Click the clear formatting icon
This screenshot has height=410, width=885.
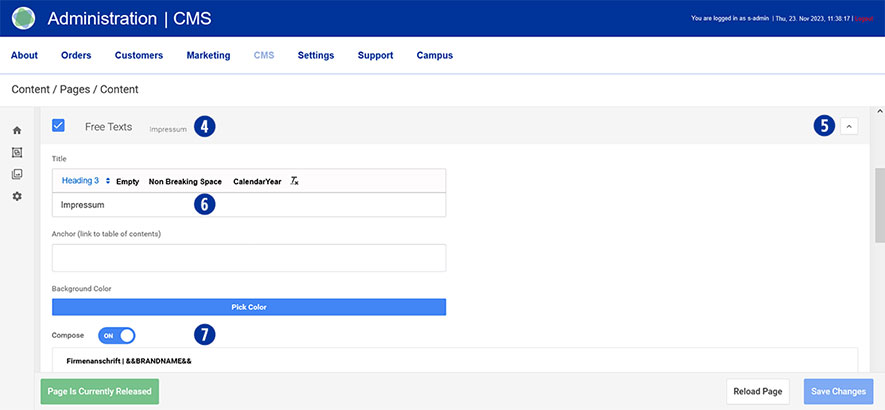coord(294,181)
